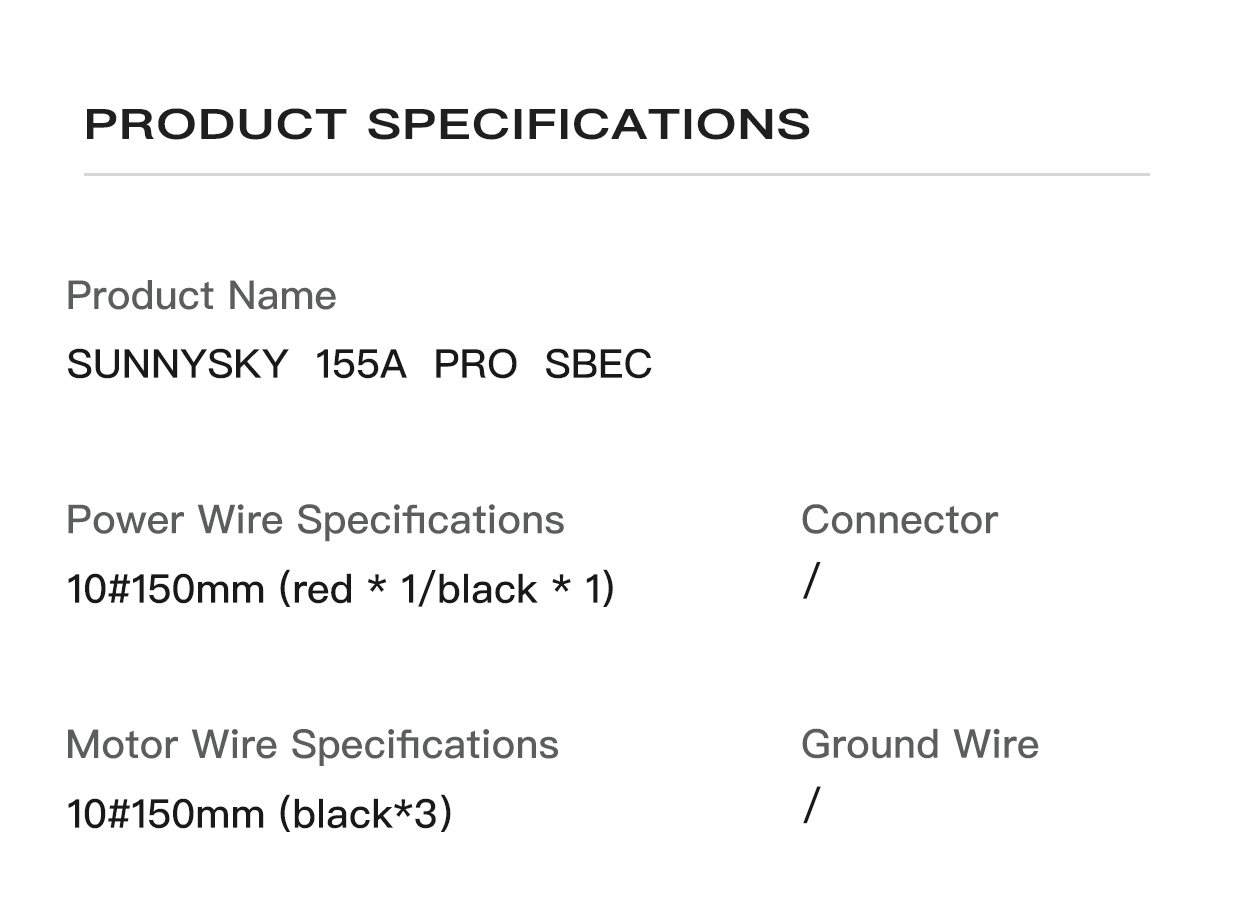
Task: Select the SBEC text in product name
Action: (x=598, y=365)
